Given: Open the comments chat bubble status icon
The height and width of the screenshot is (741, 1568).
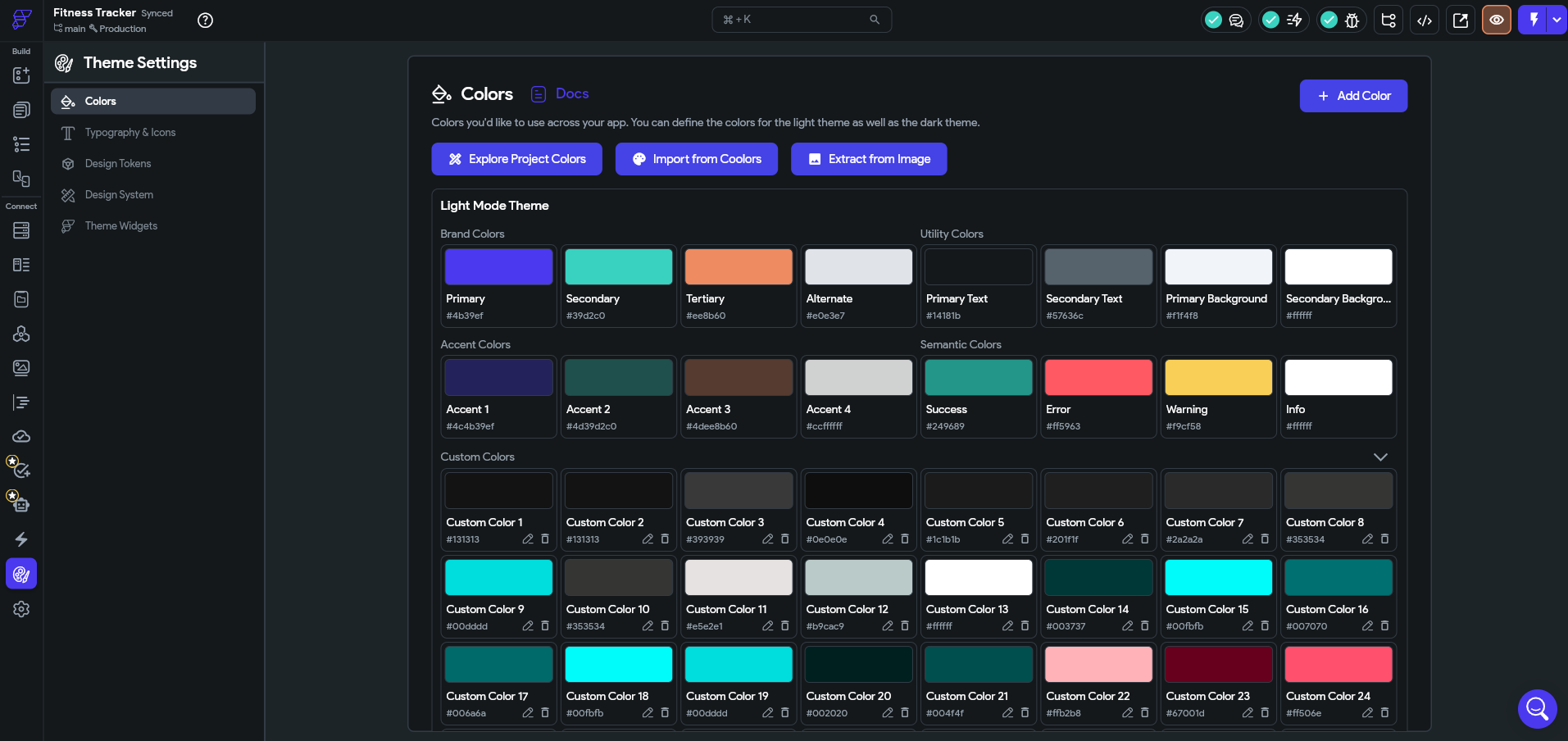Looking at the screenshot, I should click(x=1236, y=20).
